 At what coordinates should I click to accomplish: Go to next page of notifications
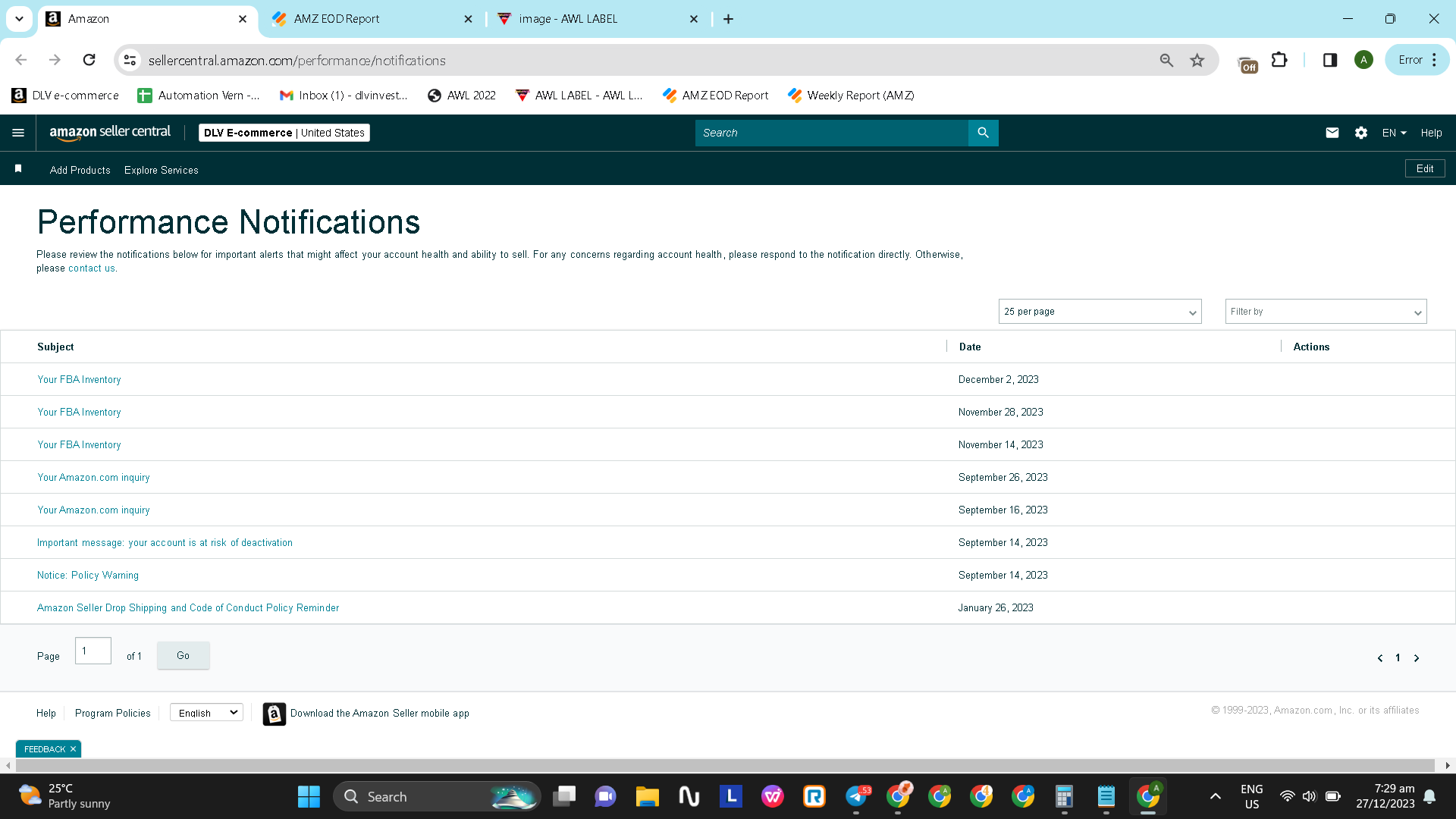tap(1417, 658)
